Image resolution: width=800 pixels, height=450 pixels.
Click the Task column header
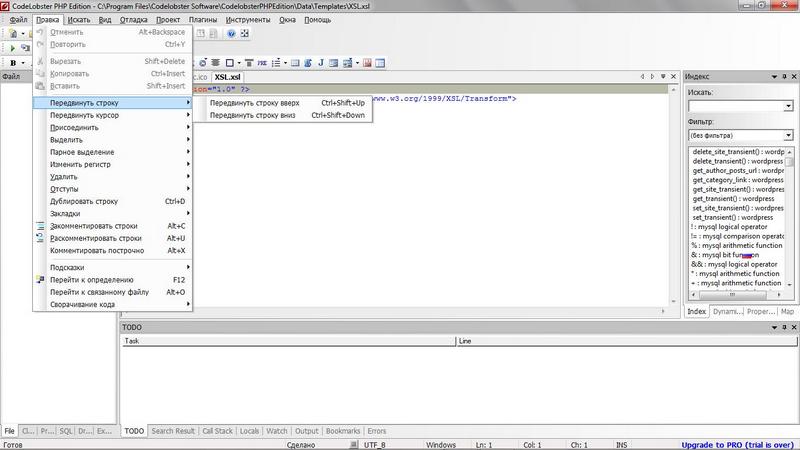click(288, 341)
